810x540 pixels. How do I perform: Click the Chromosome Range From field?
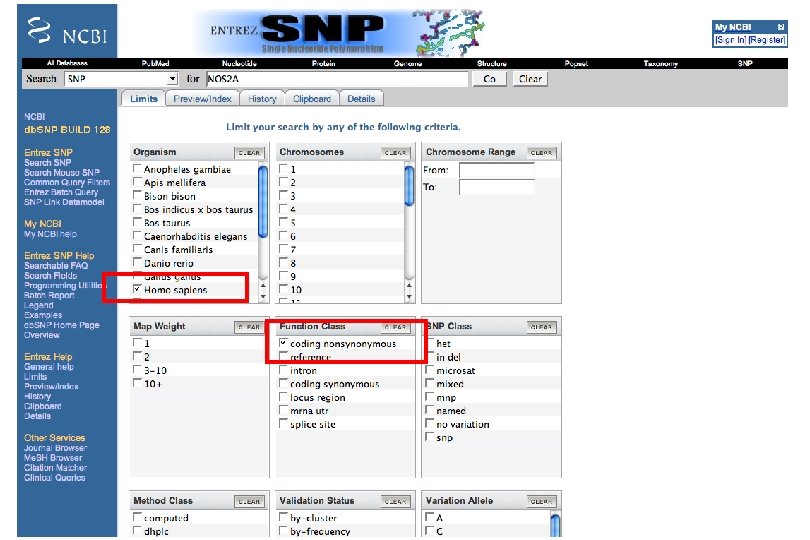pos(496,171)
